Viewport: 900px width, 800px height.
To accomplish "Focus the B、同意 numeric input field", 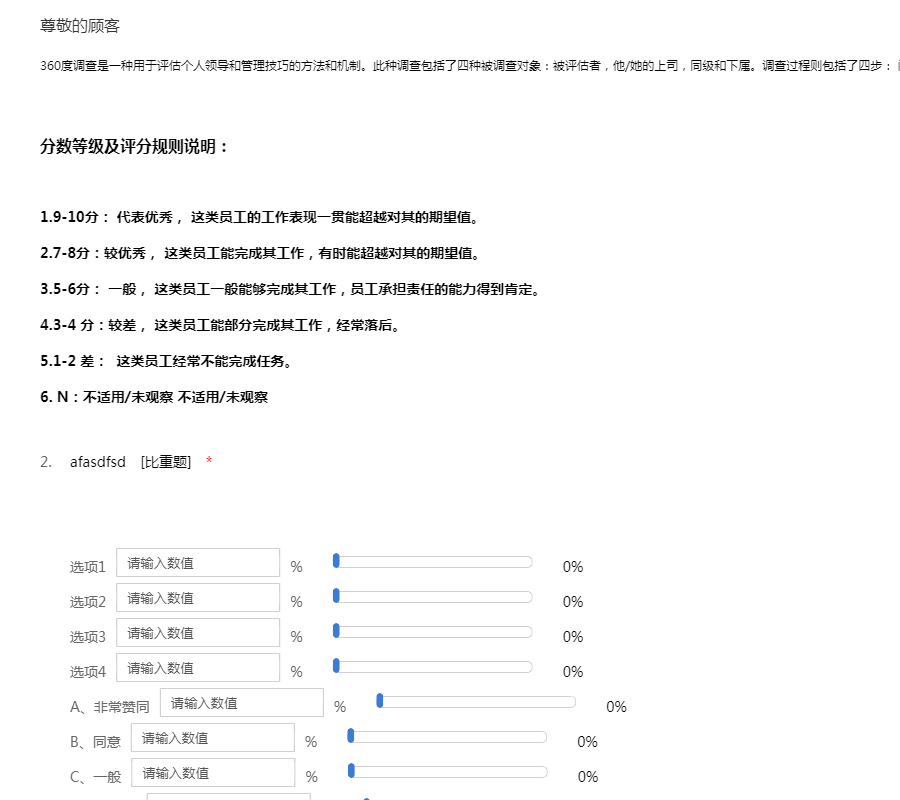I will (213, 738).
